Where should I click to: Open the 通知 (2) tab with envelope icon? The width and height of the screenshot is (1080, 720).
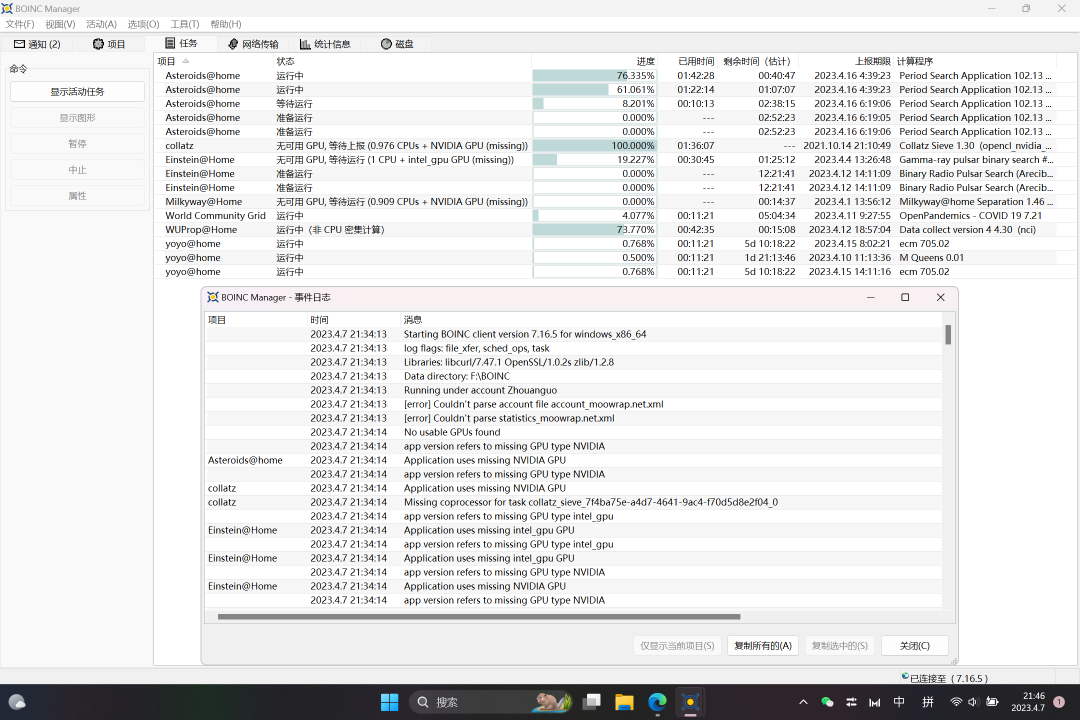tap(37, 44)
